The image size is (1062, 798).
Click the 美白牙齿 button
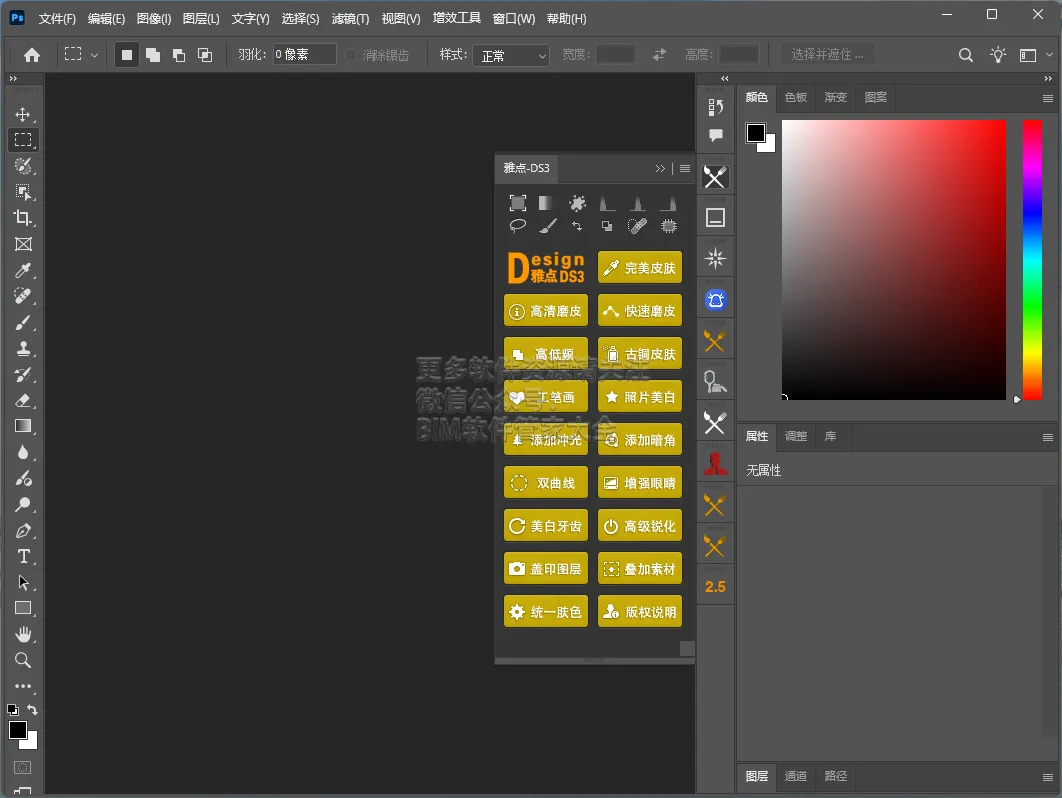tap(546, 526)
